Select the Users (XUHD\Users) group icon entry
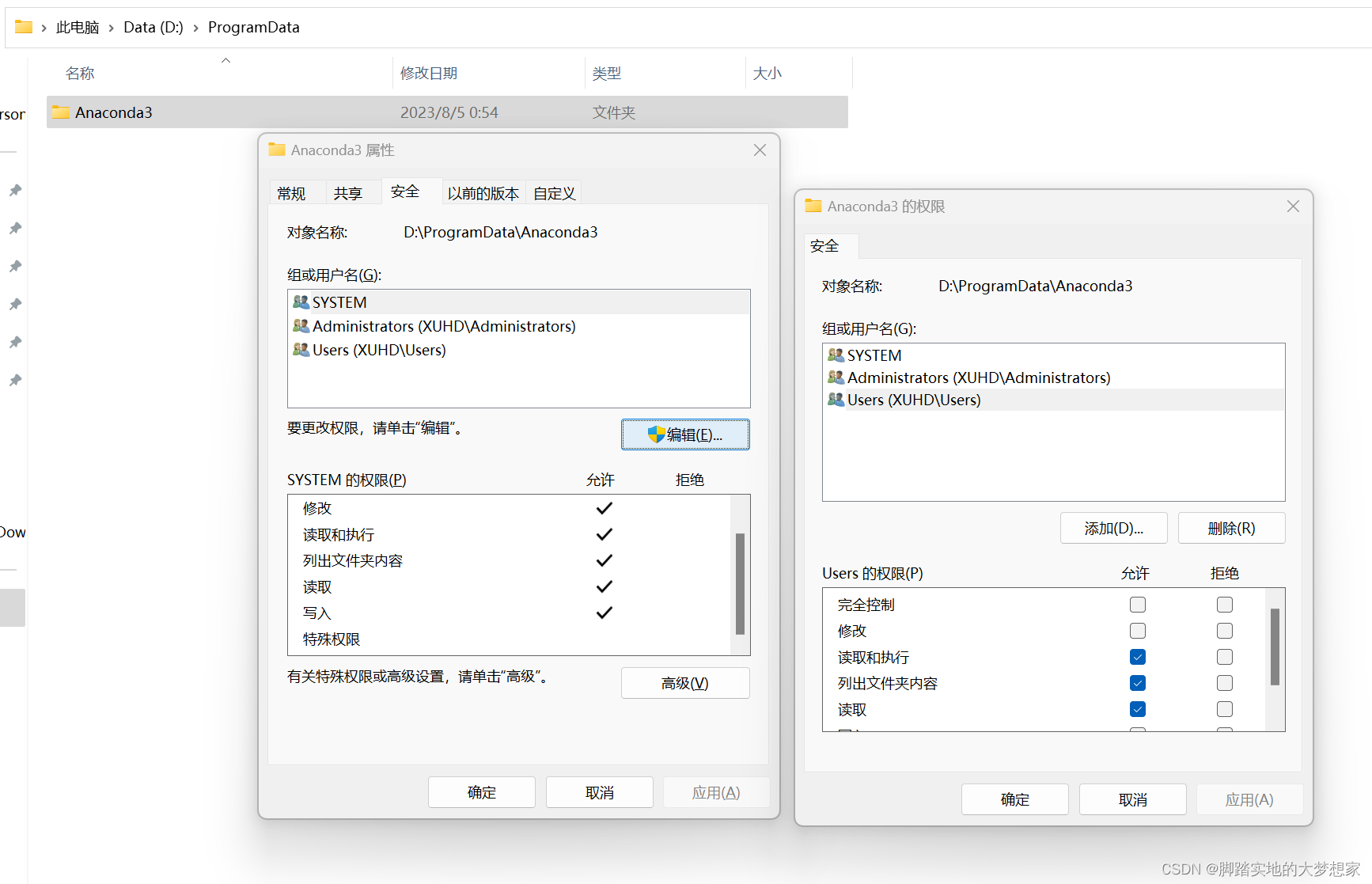Viewport: 1372px width, 884px height. (x=301, y=350)
